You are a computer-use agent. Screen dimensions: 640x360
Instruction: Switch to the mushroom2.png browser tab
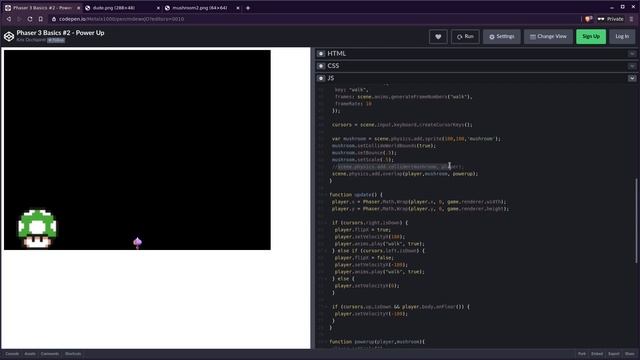coord(202,8)
